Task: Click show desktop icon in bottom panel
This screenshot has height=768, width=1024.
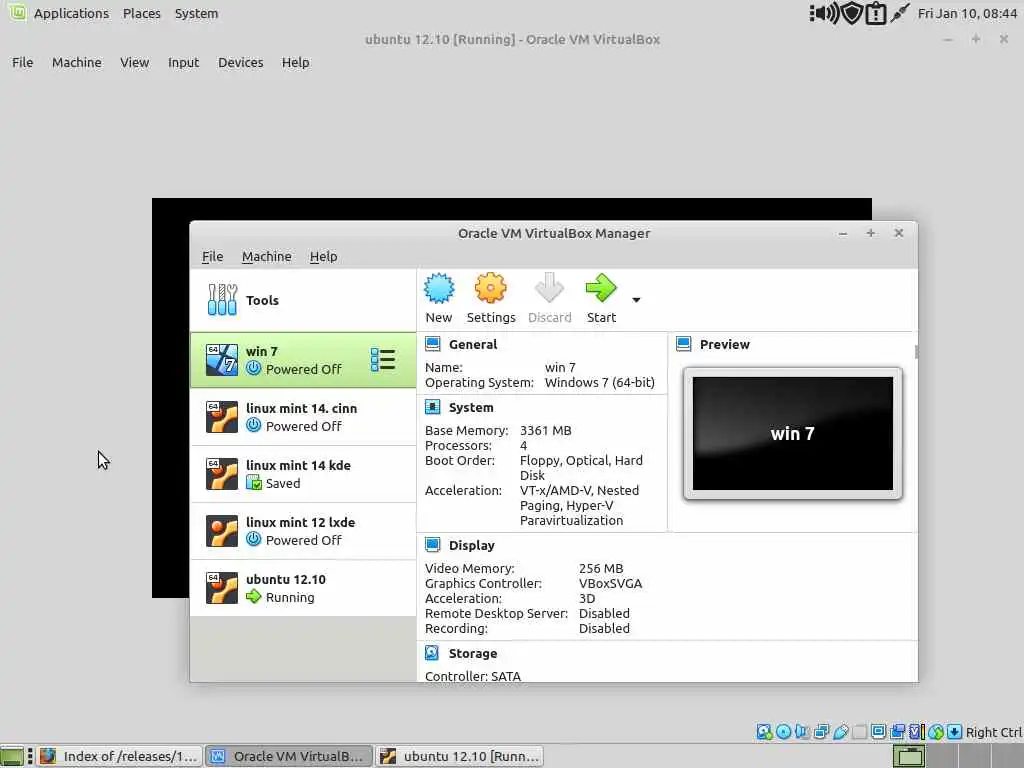Action: tap(12, 756)
